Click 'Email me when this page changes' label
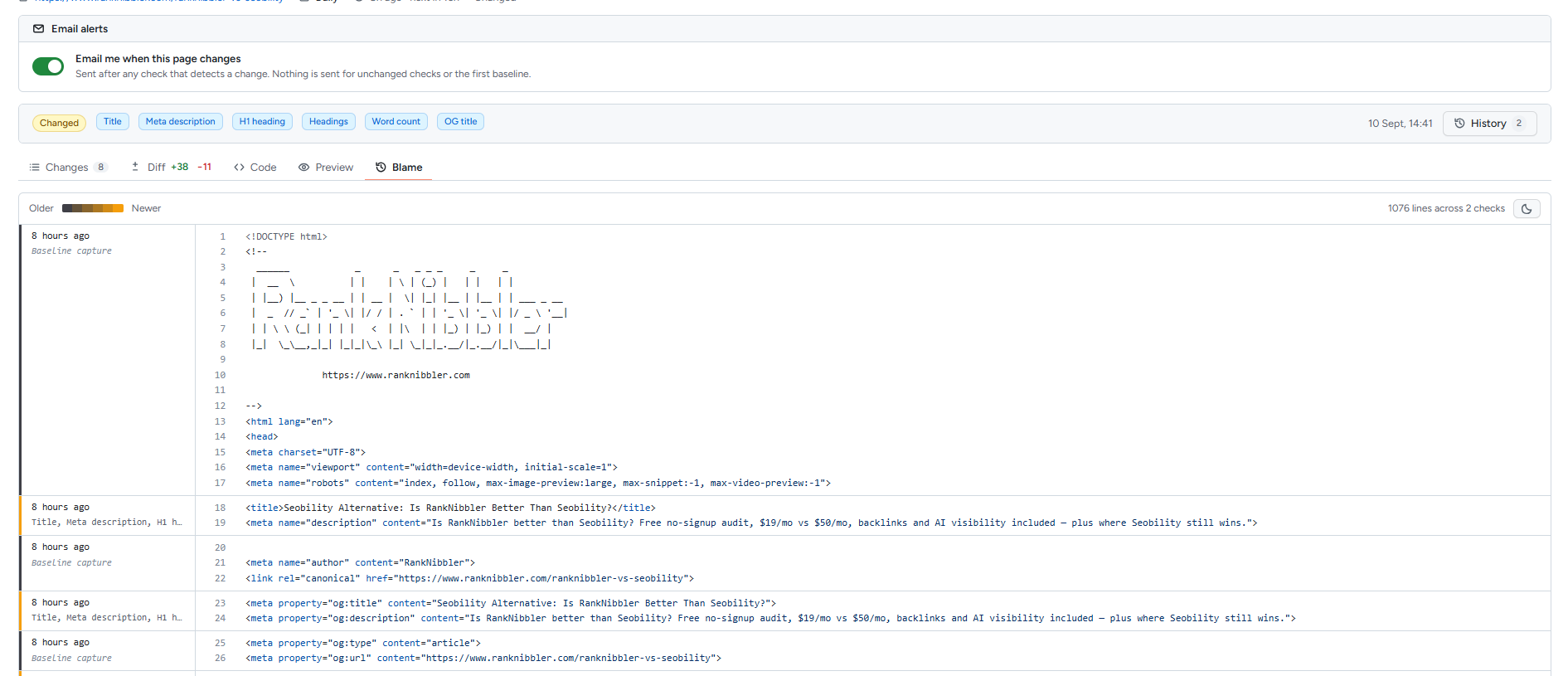The image size is (1568, 676). coord(158,59)
